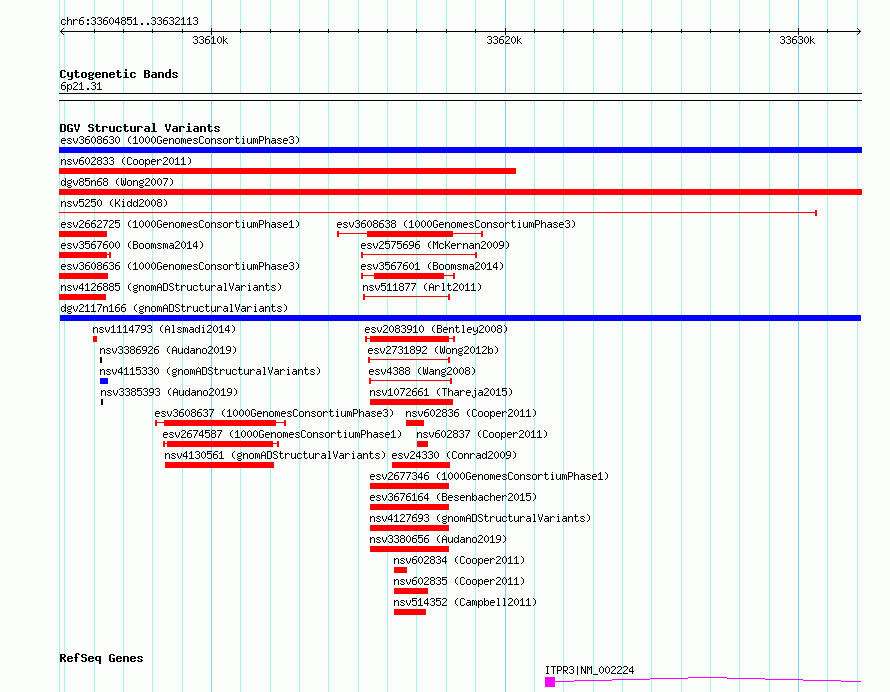Screen dimensions: 890x692
Task: Click the nsv5250 (Kidd2008) label
Action: [x=114, y=203]
